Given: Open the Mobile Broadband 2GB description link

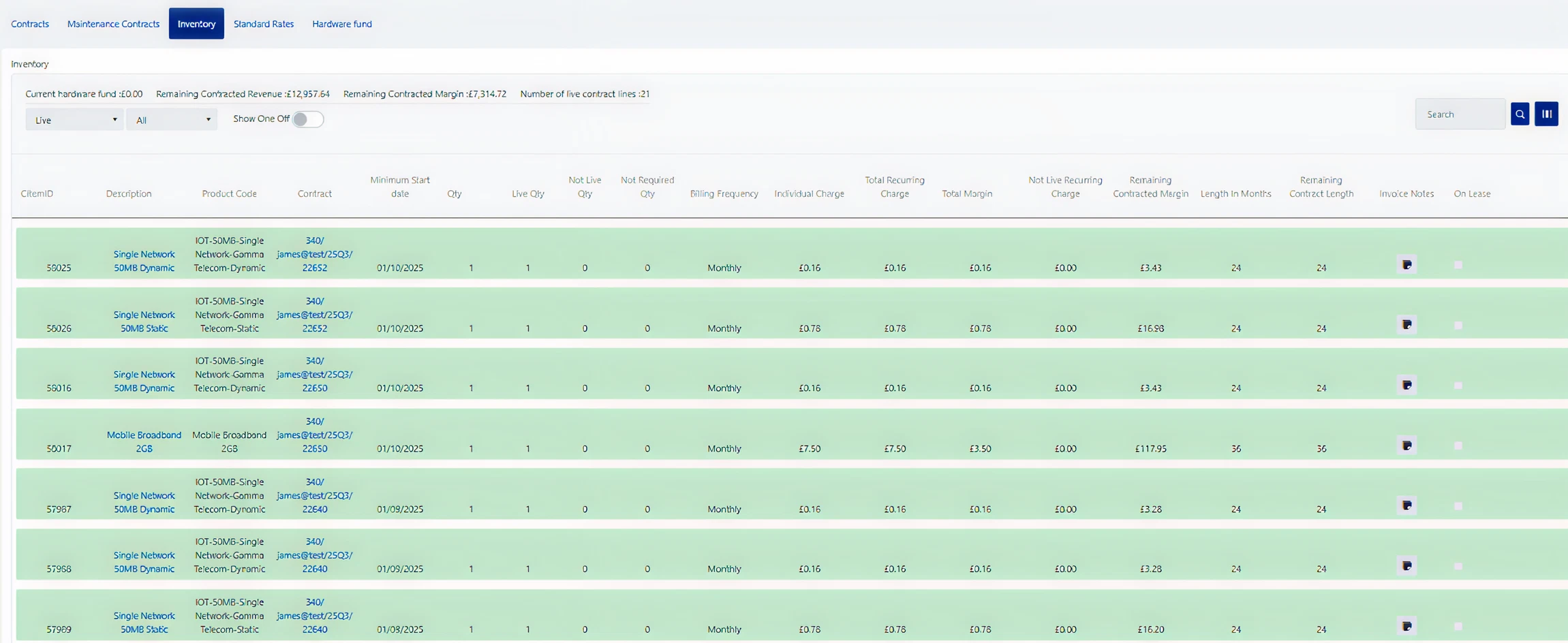Looking at the screenshot, I should pos(144,441).
